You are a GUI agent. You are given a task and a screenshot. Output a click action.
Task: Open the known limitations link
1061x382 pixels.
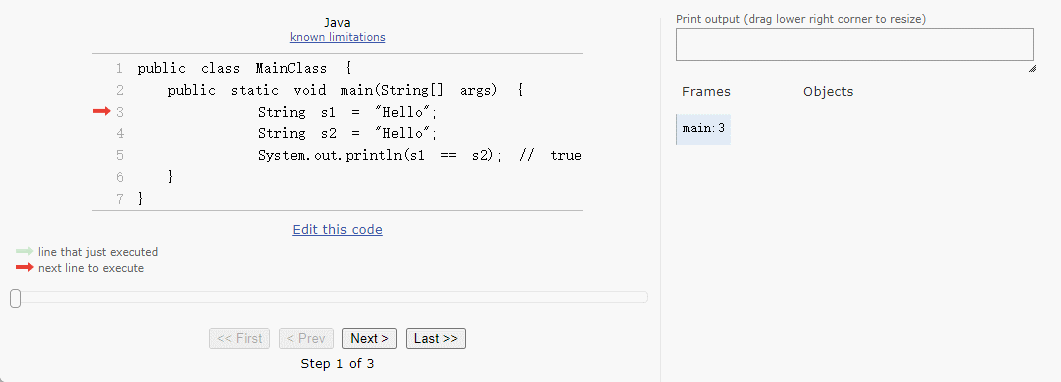pos(338,37)
